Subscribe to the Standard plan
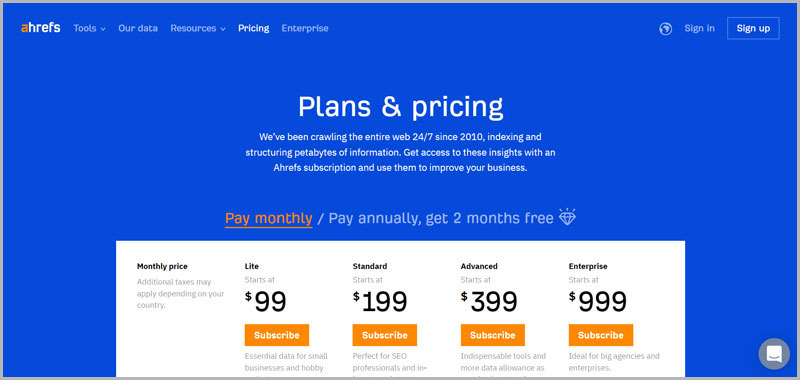Viewport: 800px width, 380px height. click(x=385, y=335)
